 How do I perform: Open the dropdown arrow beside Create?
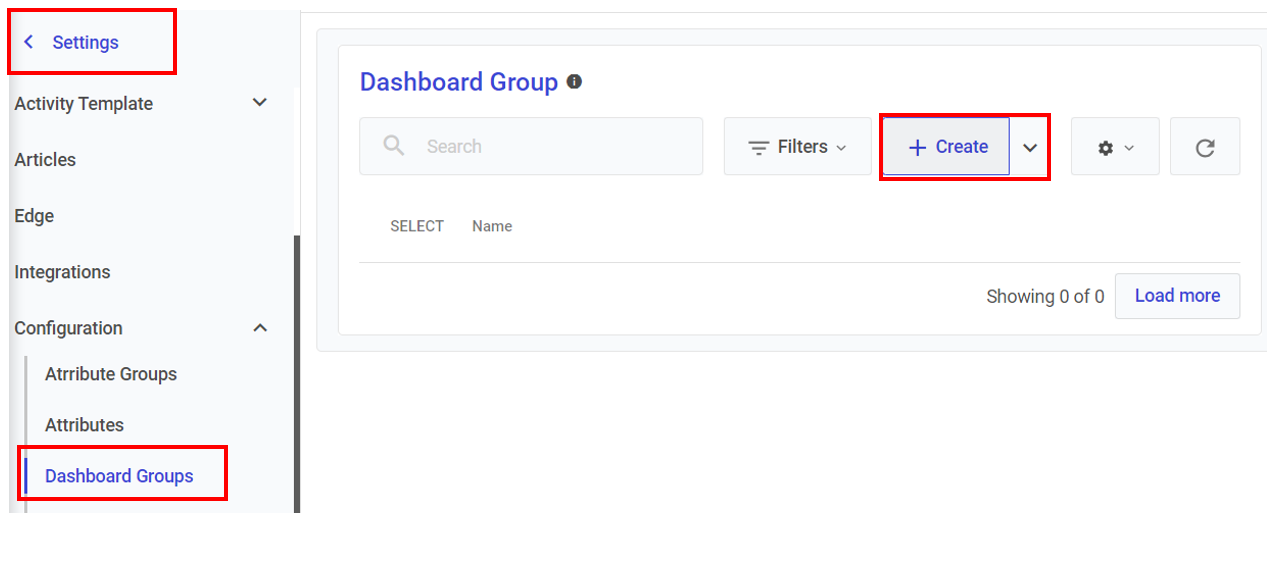1030,147
